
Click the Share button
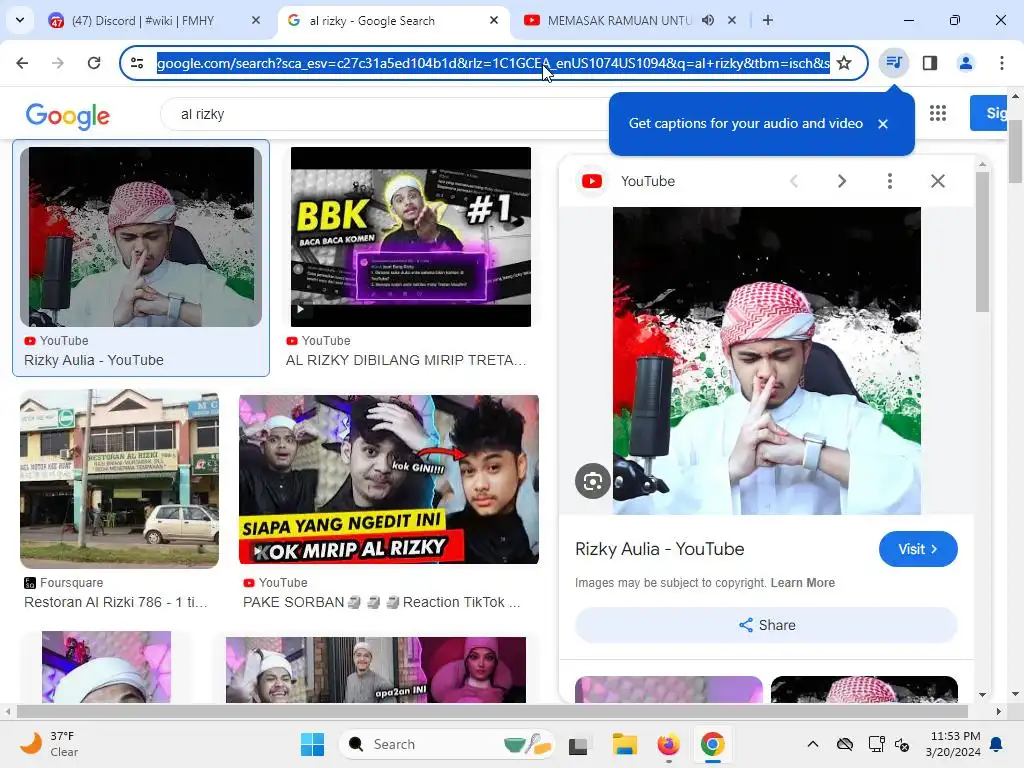pyautogui.click(x=767, y=625)
